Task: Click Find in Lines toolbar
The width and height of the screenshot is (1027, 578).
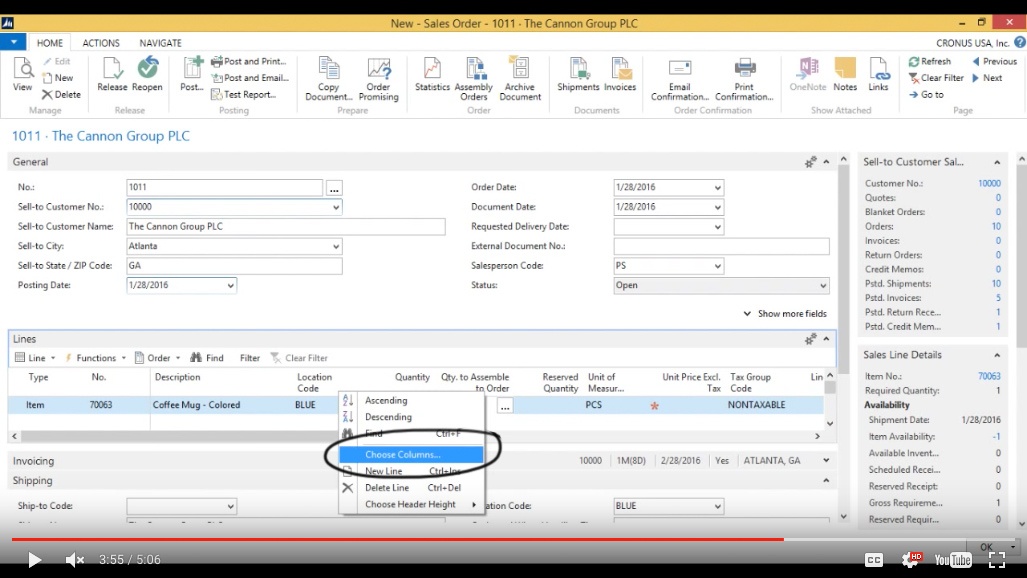Action: point(207,358)
